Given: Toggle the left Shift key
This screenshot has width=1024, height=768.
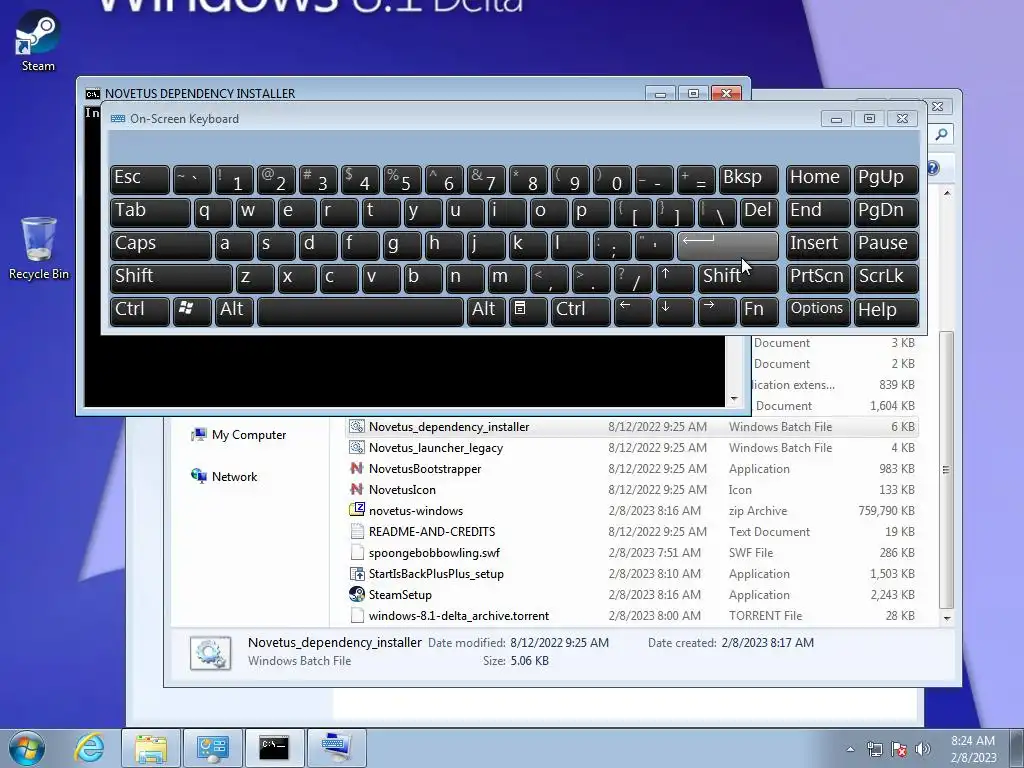Looking at the screenshot, I should pos(171,278).
